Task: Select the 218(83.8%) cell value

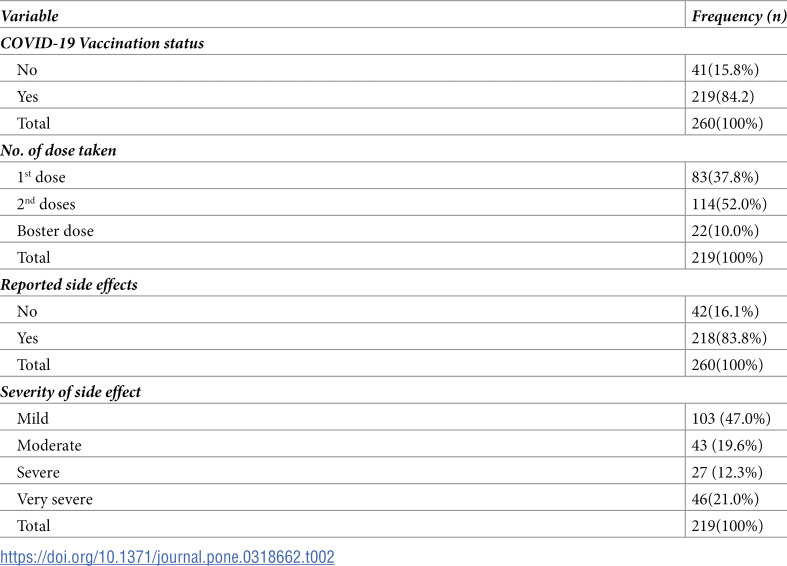Action: point(729,338)
